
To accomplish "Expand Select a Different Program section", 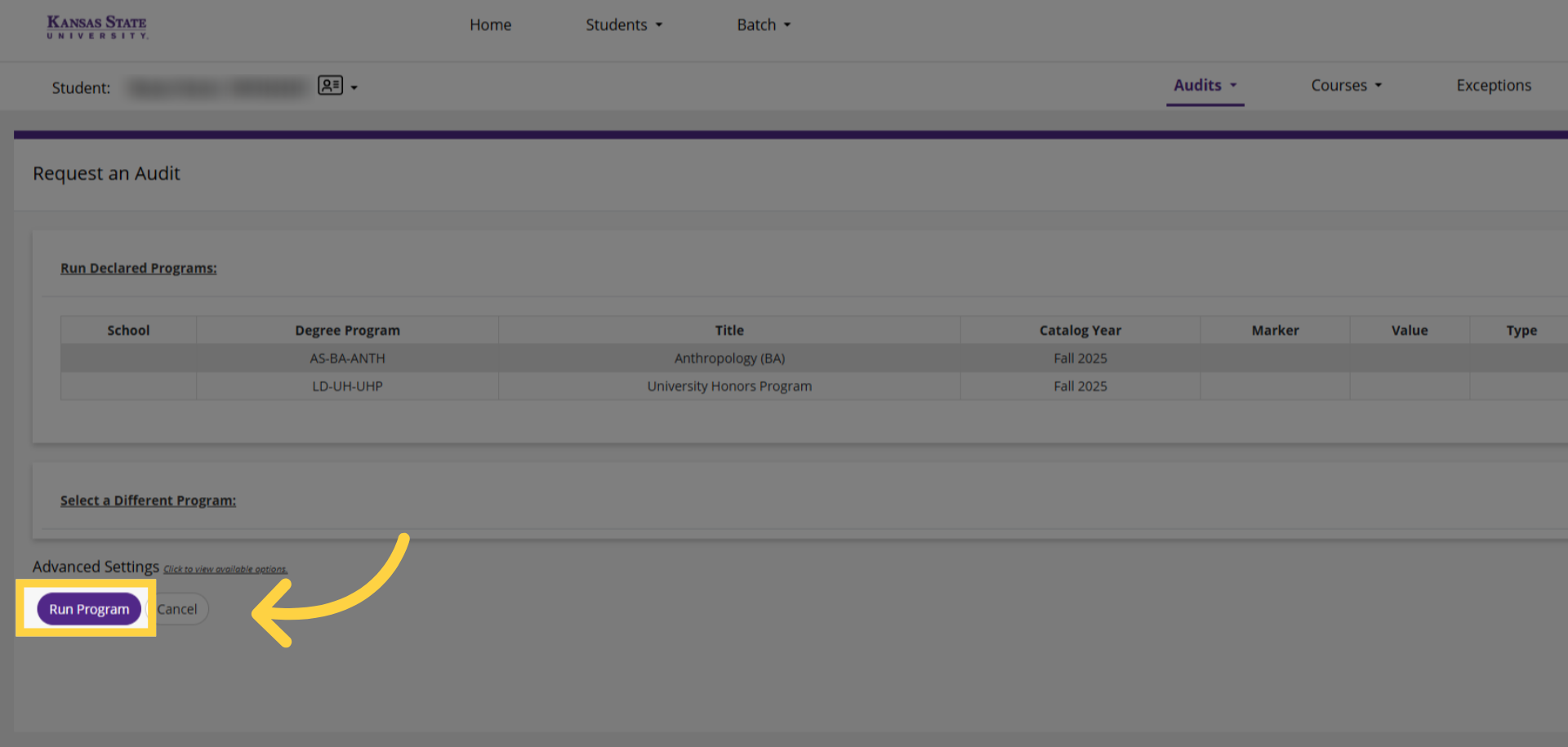I will [x=148, y=500].
